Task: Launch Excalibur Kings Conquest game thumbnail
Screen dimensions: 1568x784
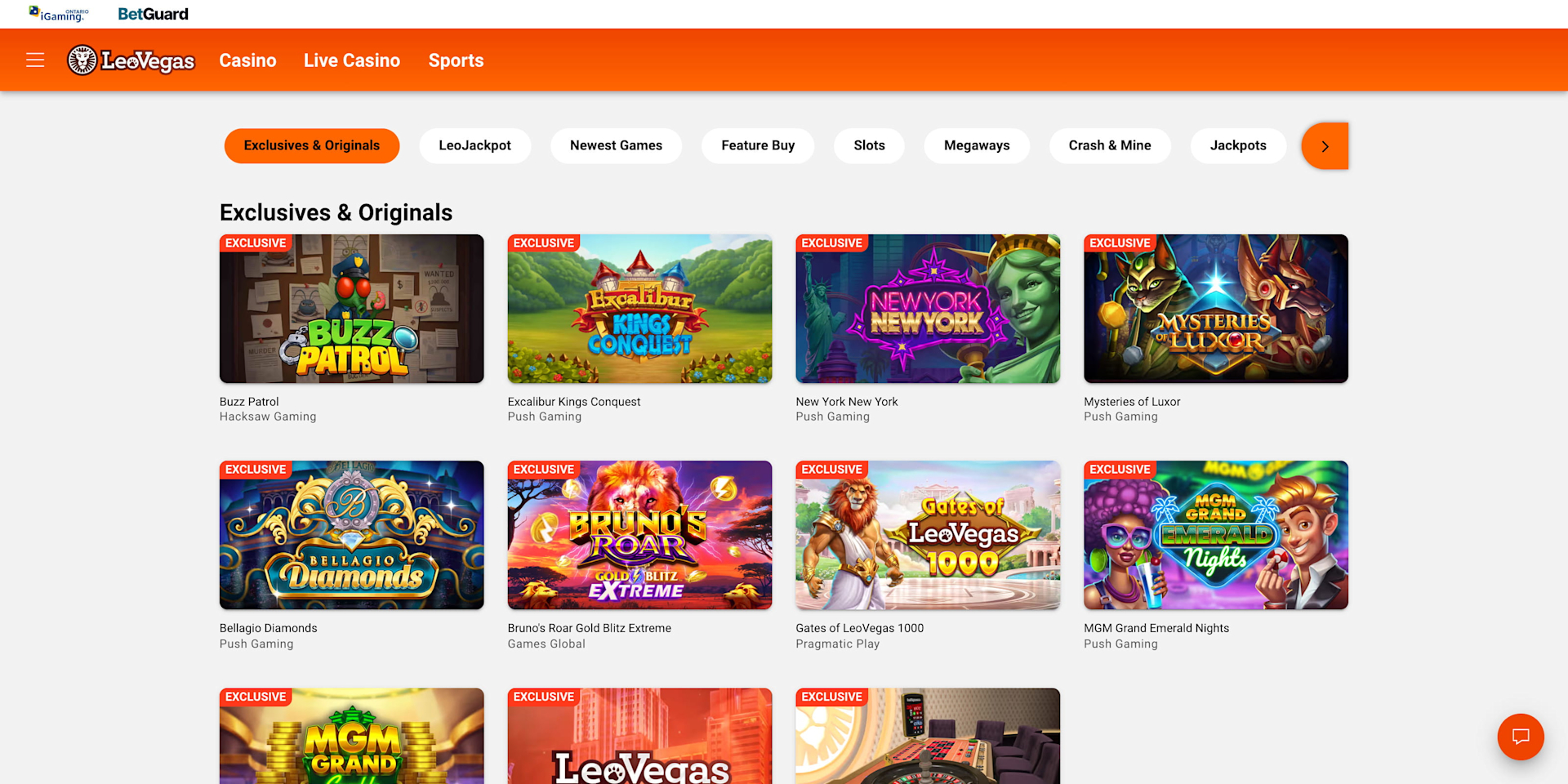Action: tap(640, 309)
